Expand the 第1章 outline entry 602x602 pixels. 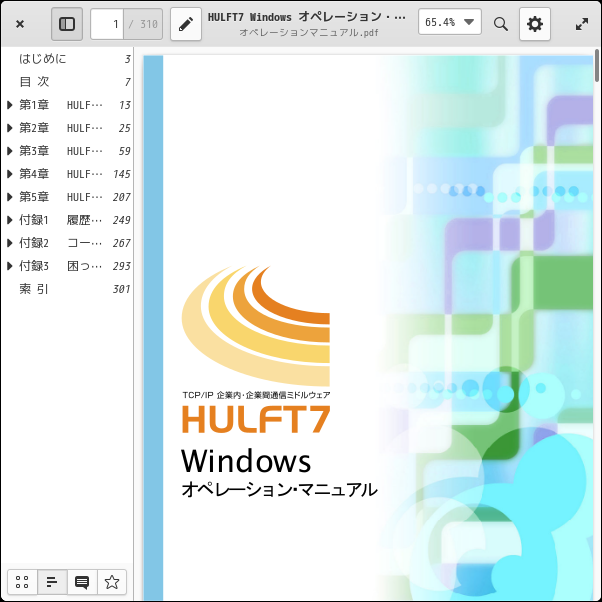[x=10, y=105]
